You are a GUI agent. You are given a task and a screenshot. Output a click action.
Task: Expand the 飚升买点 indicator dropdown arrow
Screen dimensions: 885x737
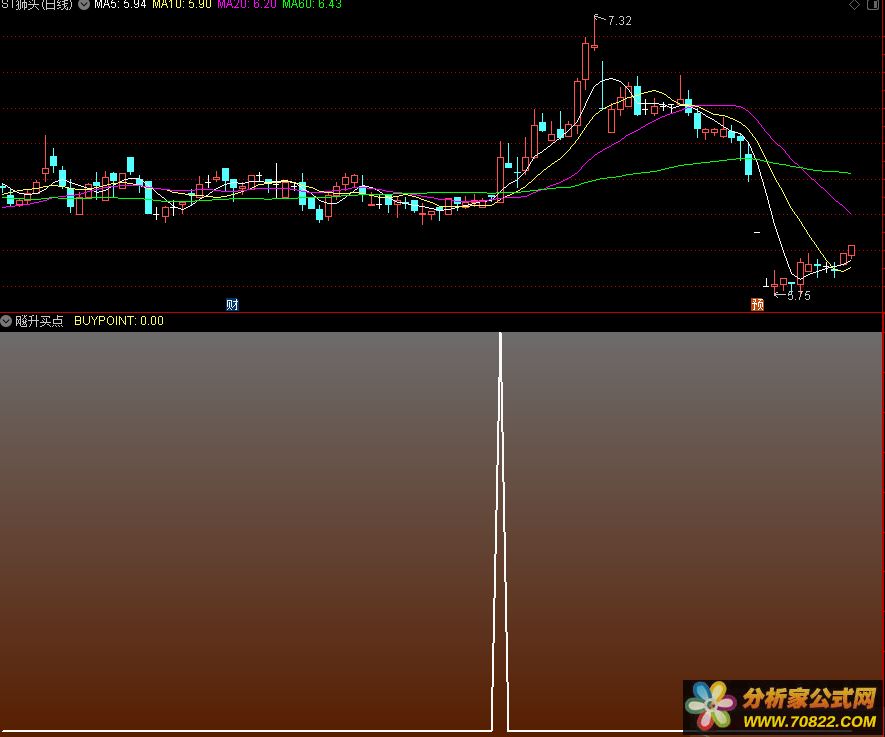pyautogui.click(x=7, y=321)
